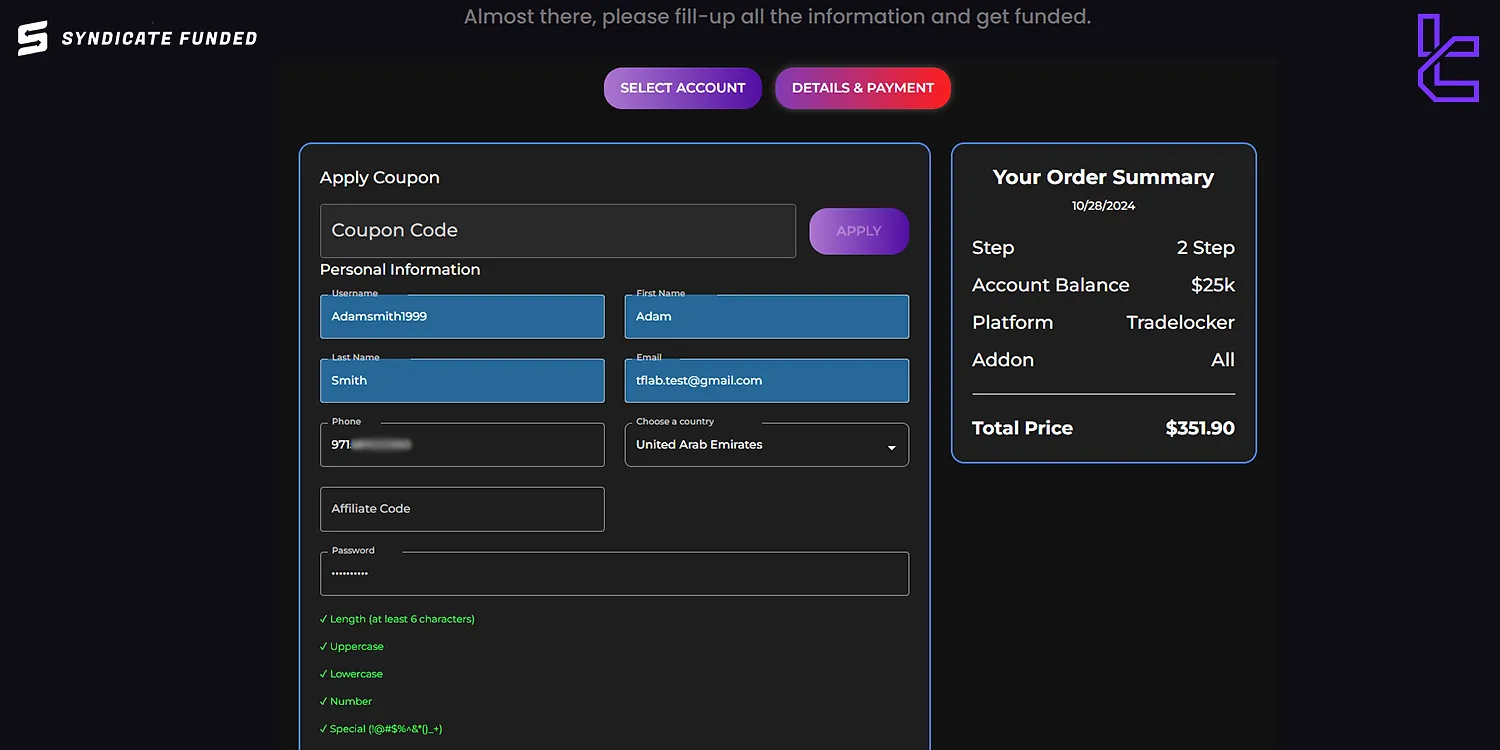
Task: Open the Details & Payment step
Action: [862, 88]
